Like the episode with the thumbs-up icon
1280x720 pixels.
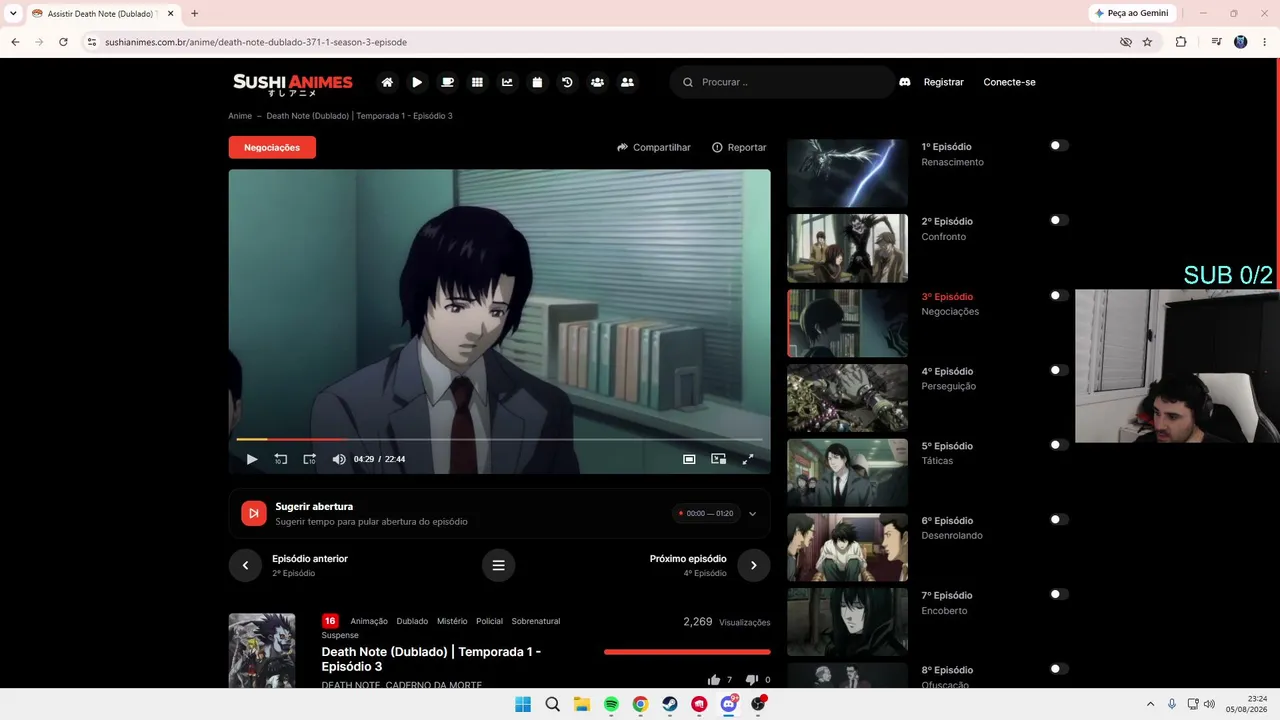[x=714, y=680]
